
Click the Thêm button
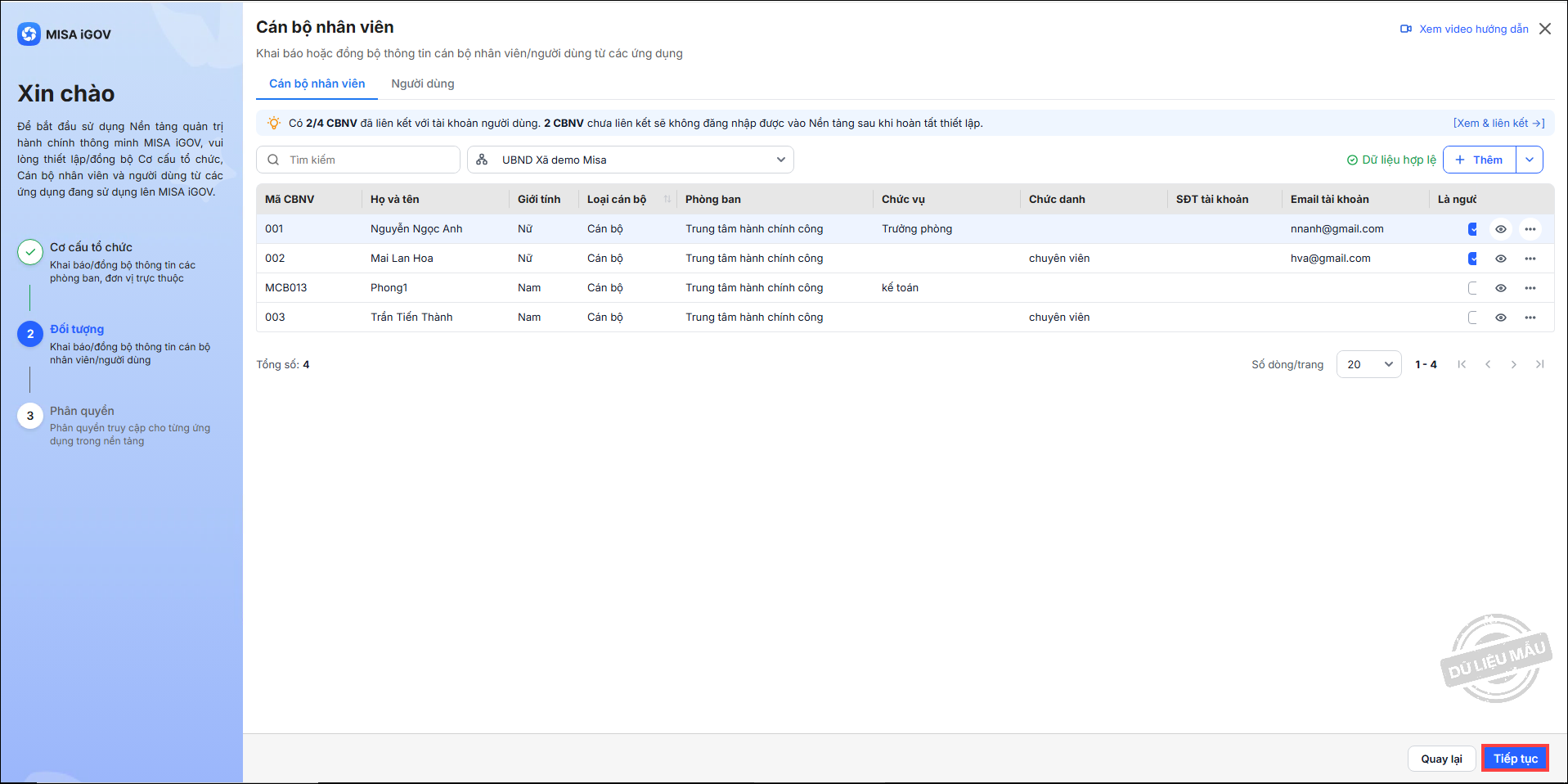click(1480, 160)
